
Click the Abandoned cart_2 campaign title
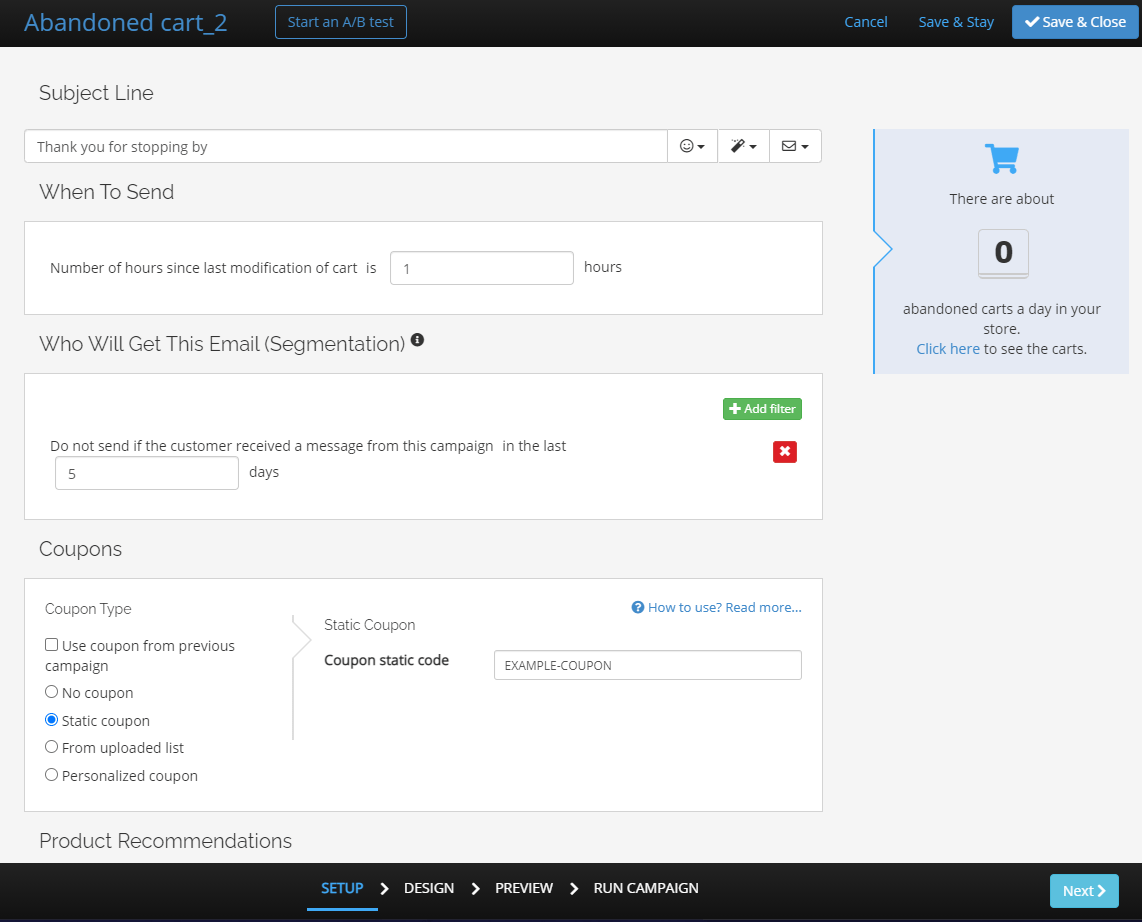(x=125, y=23)
